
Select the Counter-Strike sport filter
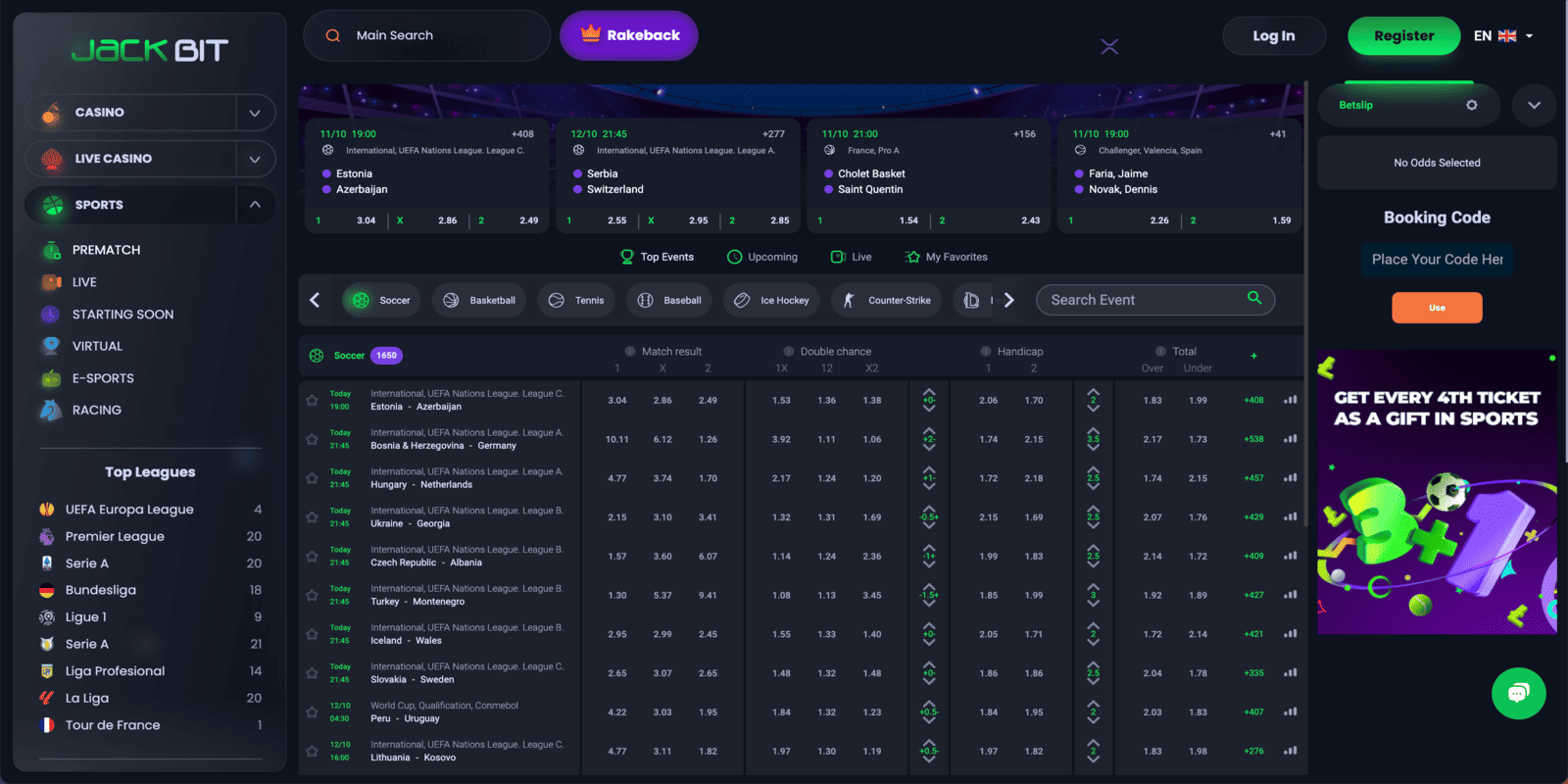pyautogui.click(x=886, y=300)
